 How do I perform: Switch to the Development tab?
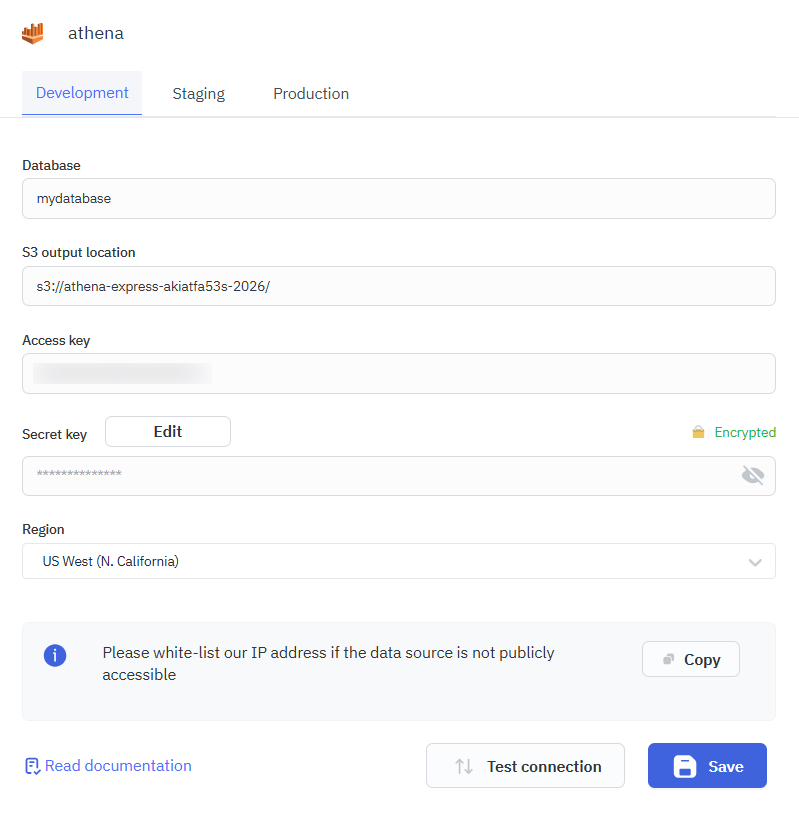[82, 93]
